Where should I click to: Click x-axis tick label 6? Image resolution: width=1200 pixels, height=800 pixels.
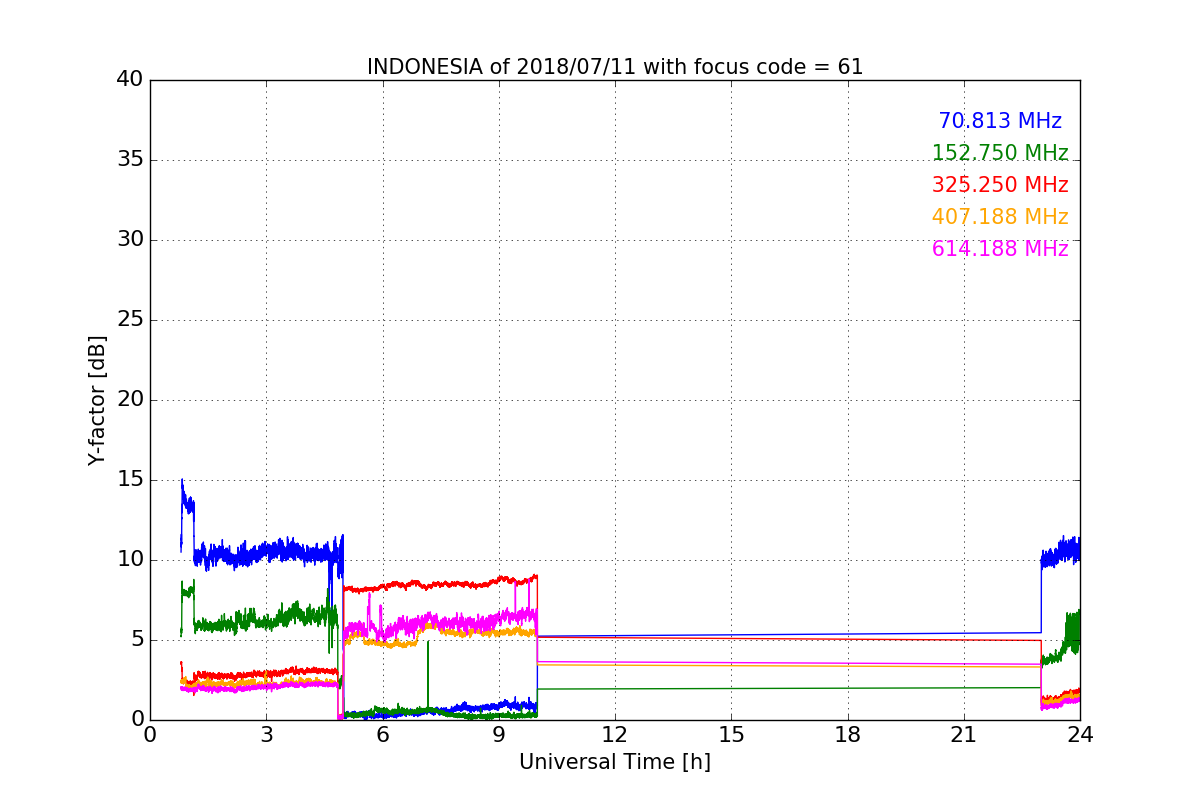[x=382, y=734]
